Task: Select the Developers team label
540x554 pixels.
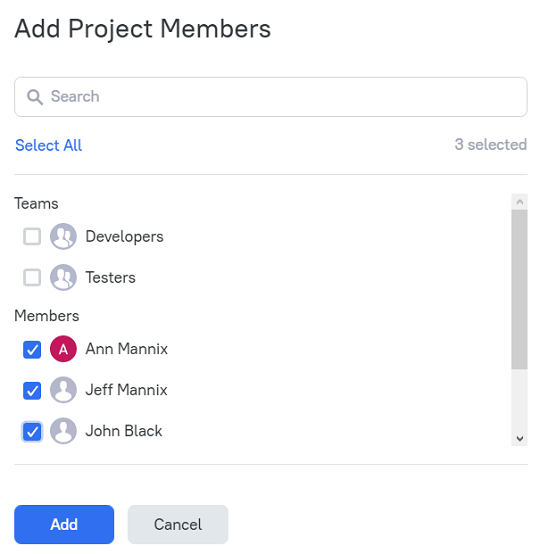Action: [124, 237]
